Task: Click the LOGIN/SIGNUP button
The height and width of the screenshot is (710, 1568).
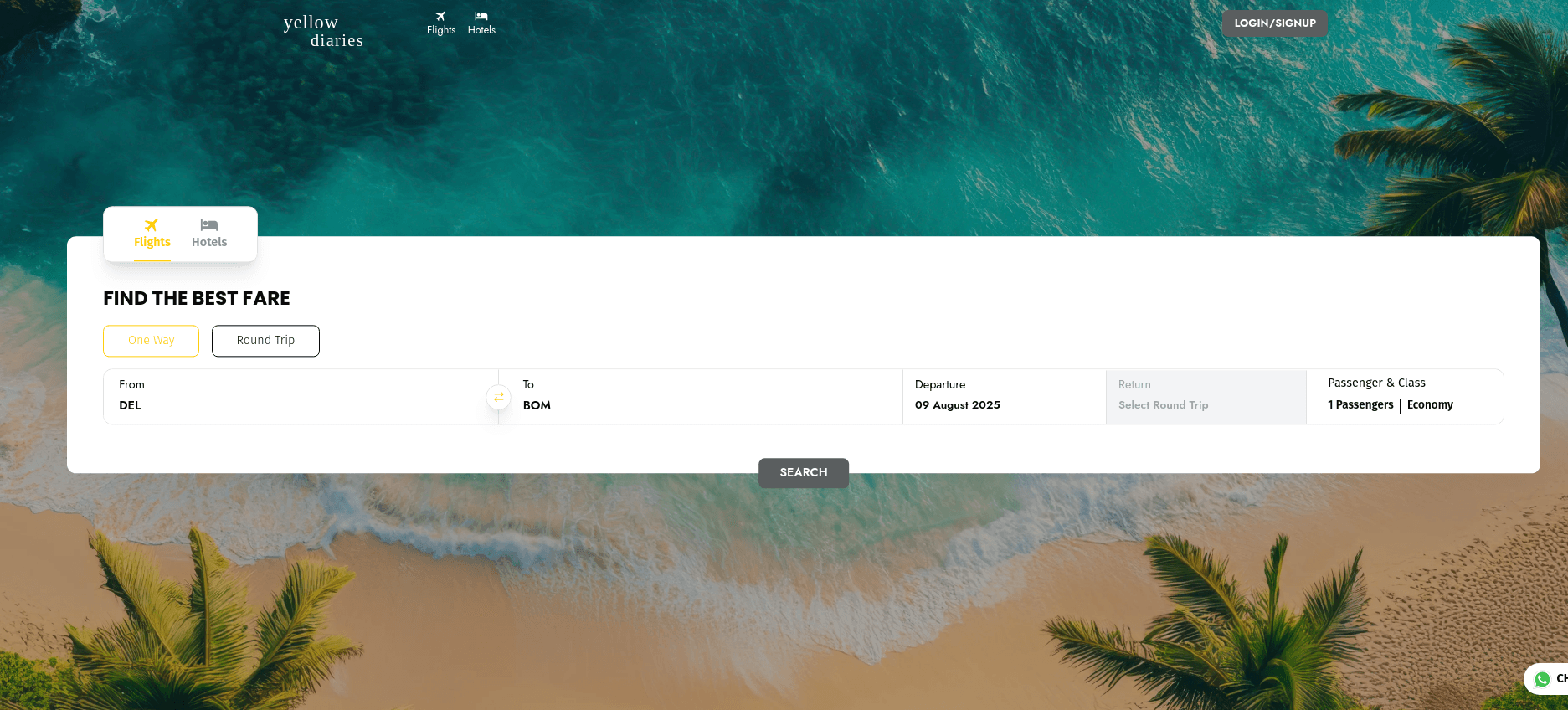Action: tap(1275, 23)
